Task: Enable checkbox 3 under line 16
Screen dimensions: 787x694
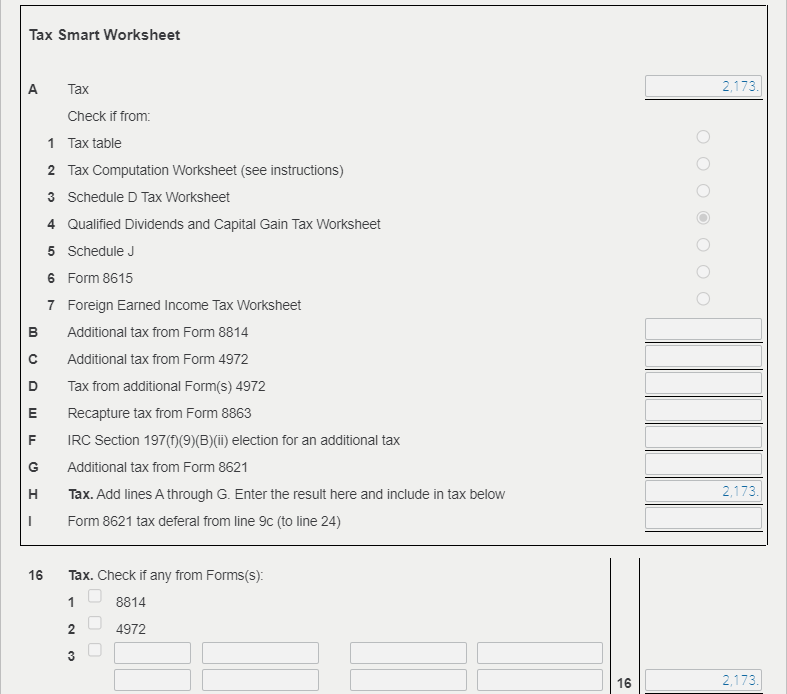Action: tap(95, 650)
